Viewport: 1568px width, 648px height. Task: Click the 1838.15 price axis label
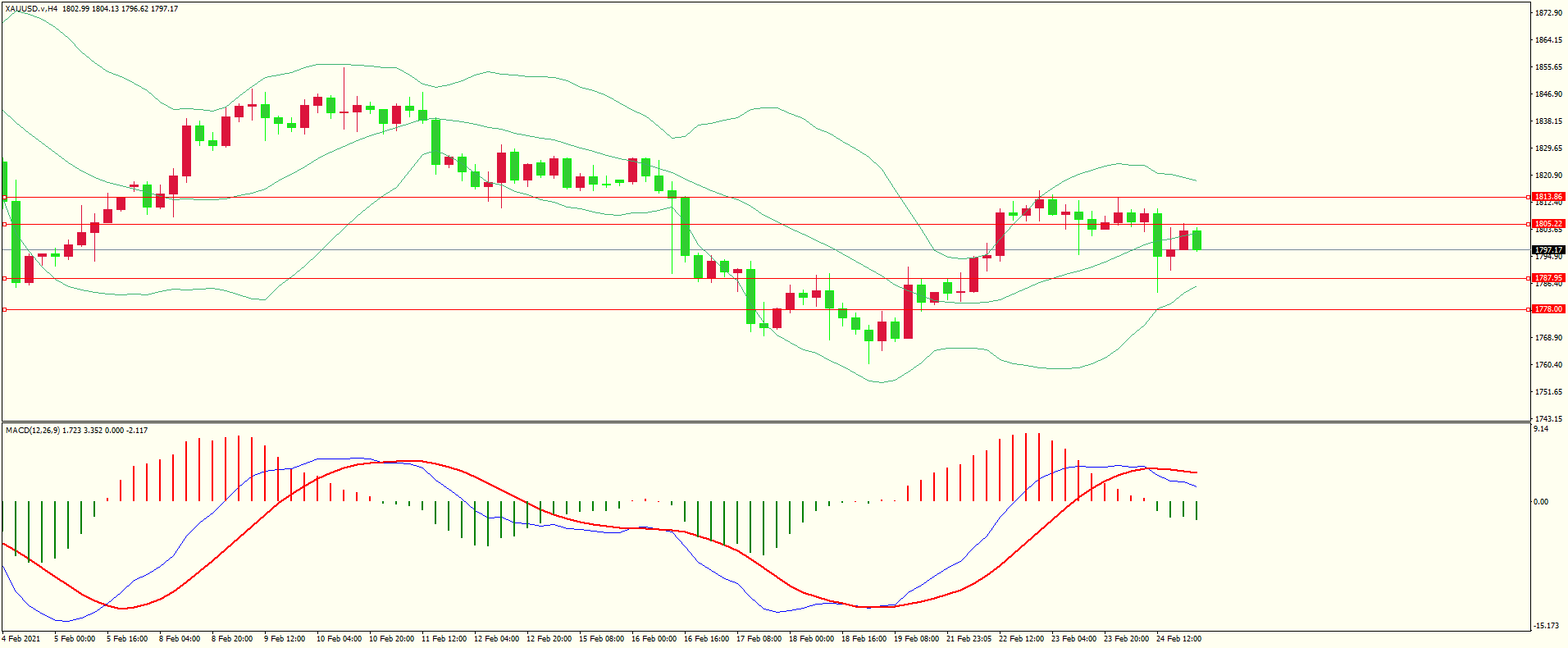click(x=1548, y=121)
